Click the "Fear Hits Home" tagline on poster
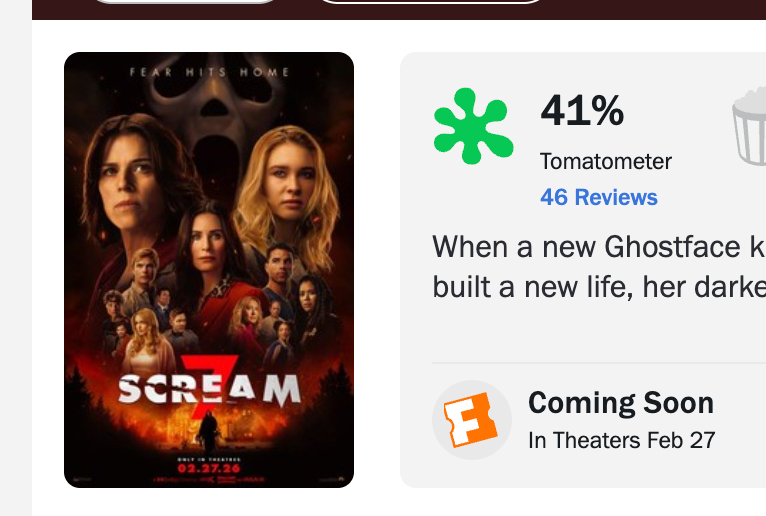The image size is (766, 516). (x=209, y=72)
